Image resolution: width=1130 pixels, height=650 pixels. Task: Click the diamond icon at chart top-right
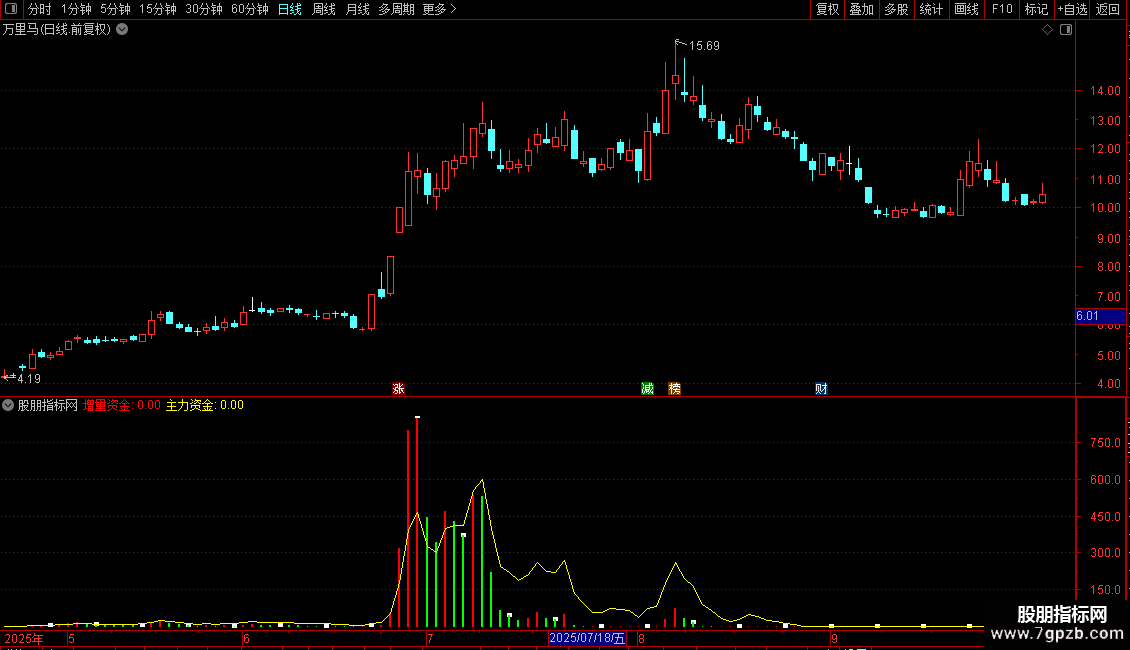[x=1048, y=30]
